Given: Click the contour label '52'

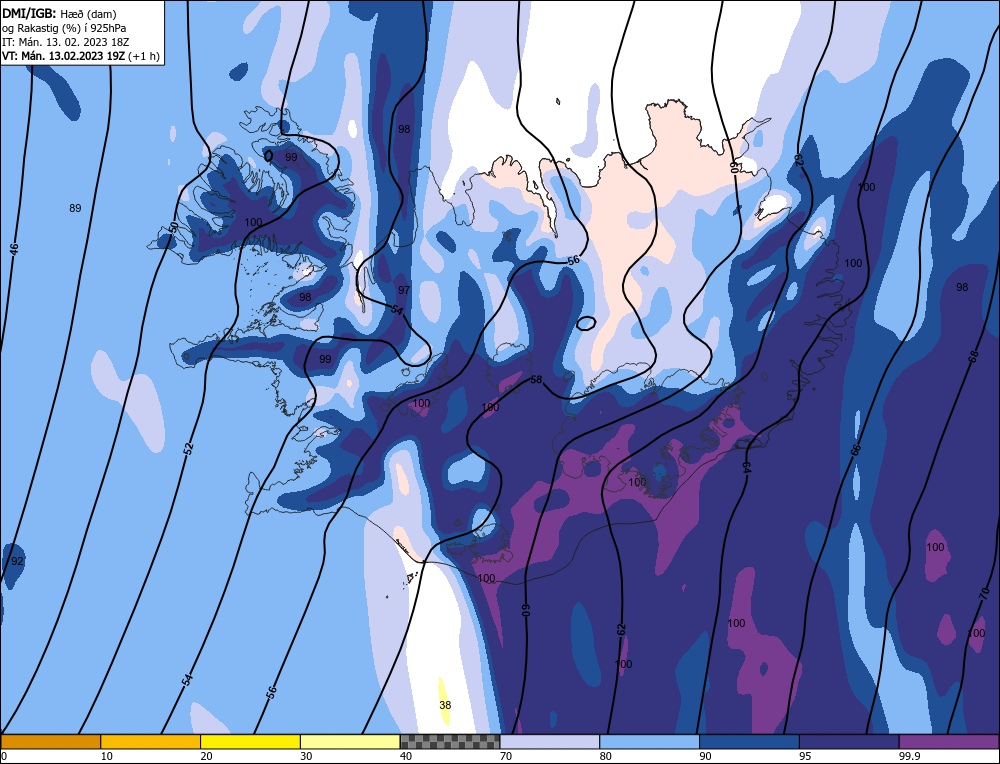Looking at the screenshot, I should click(x=188, y=448).
